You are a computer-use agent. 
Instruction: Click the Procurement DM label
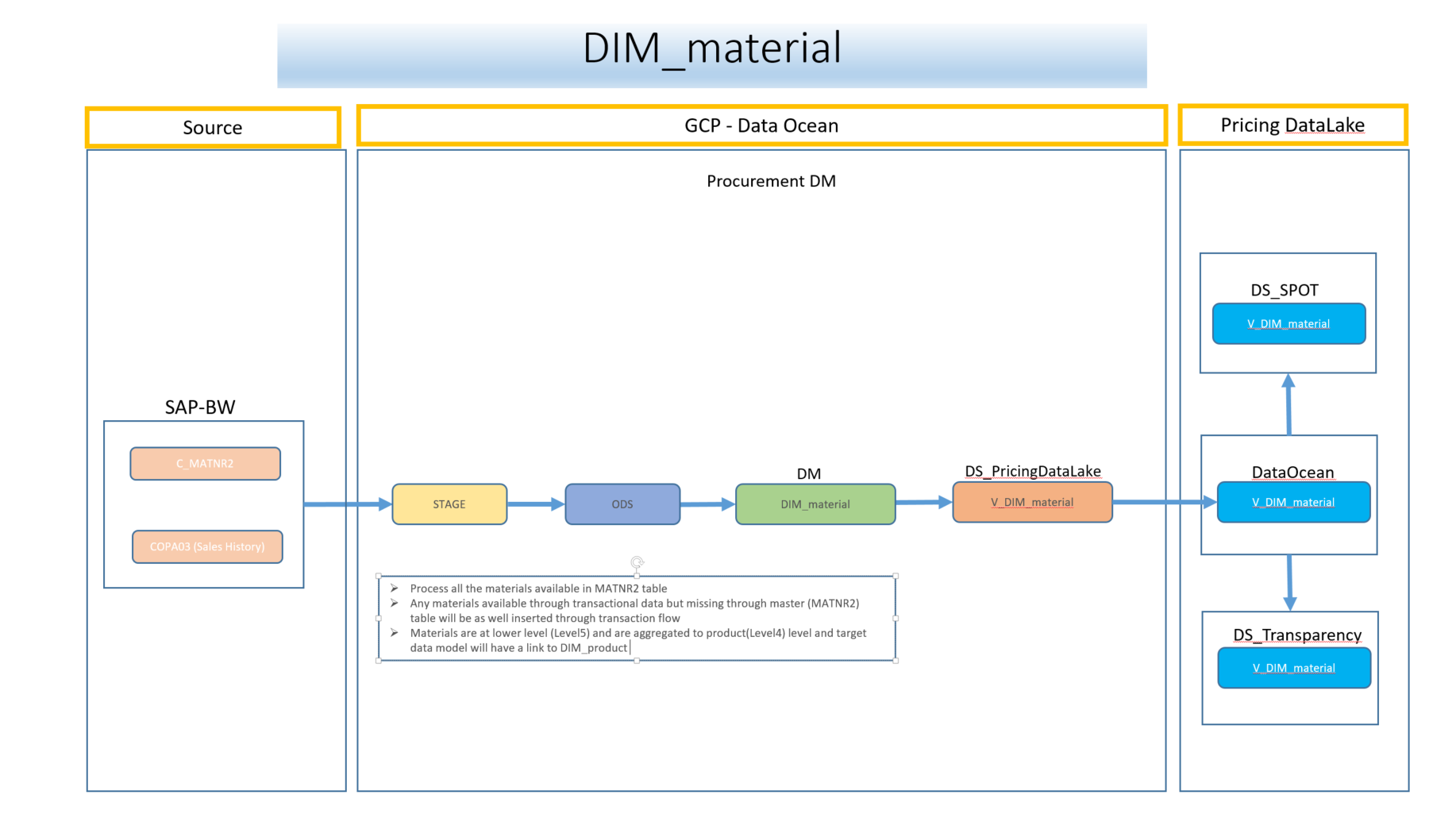[x=771, y=181]
